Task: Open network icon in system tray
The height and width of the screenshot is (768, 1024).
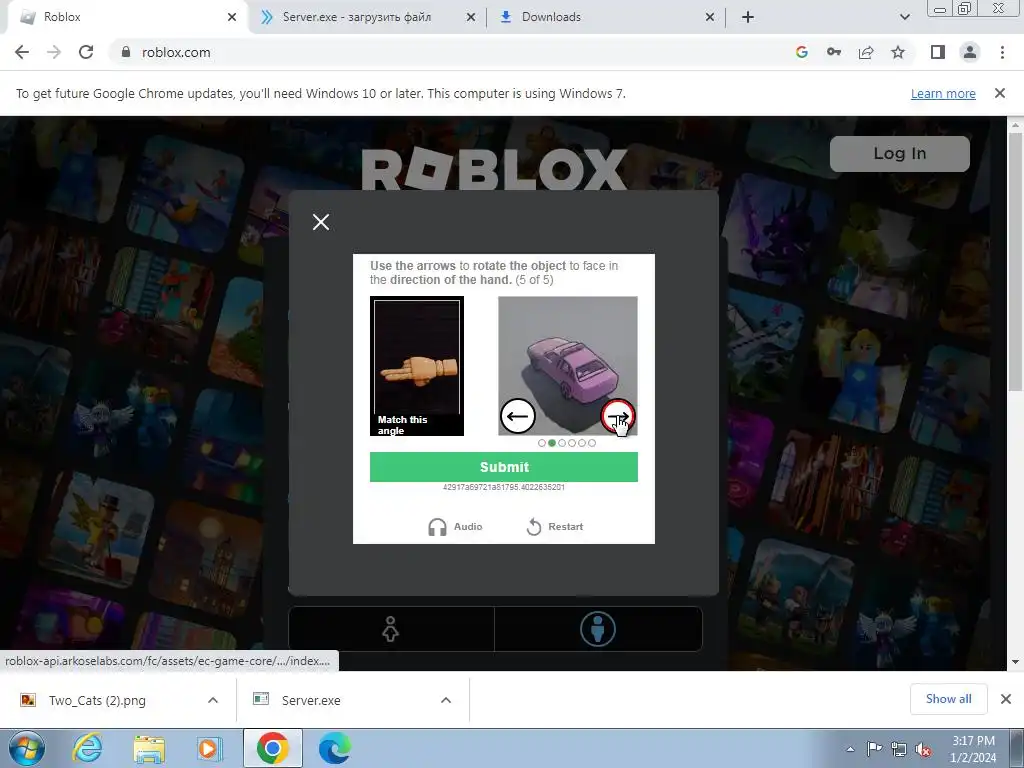Action: 899,748
